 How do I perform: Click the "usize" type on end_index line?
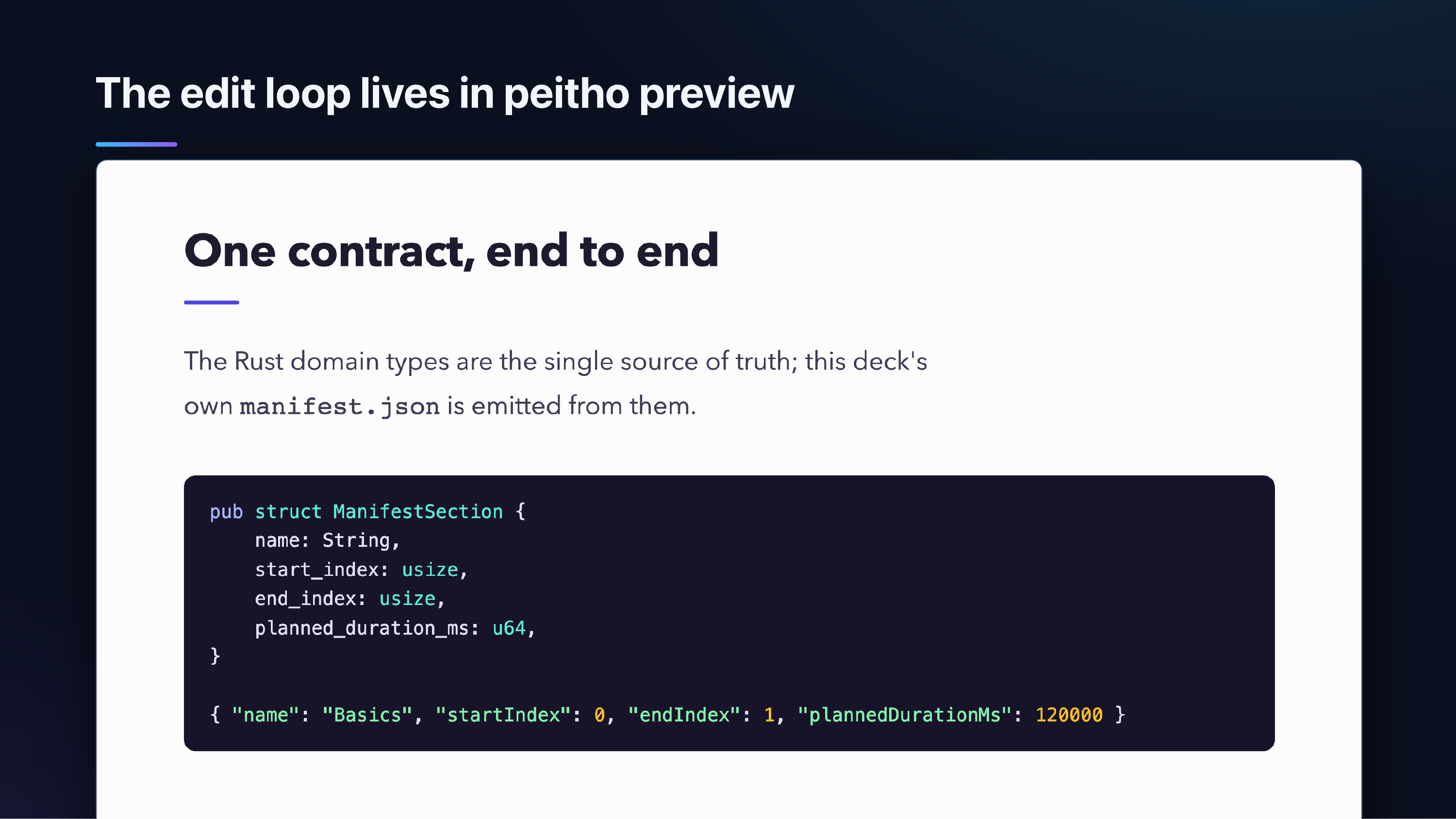(407, 599)
